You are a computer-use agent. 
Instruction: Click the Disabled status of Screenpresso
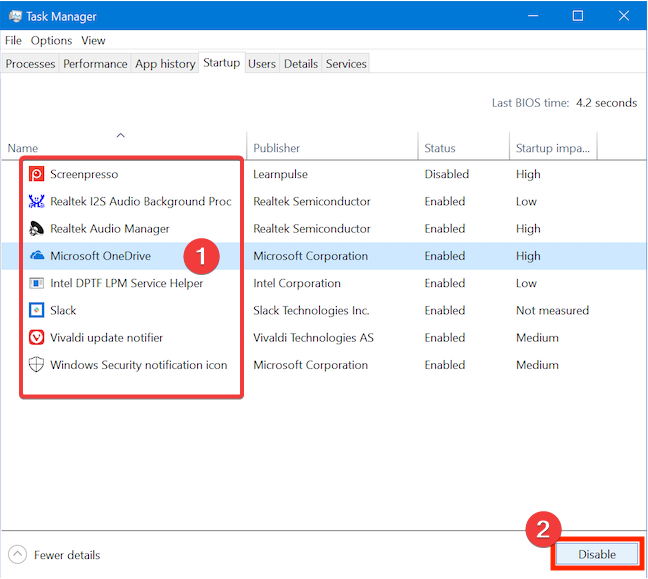tap(446, 174)
